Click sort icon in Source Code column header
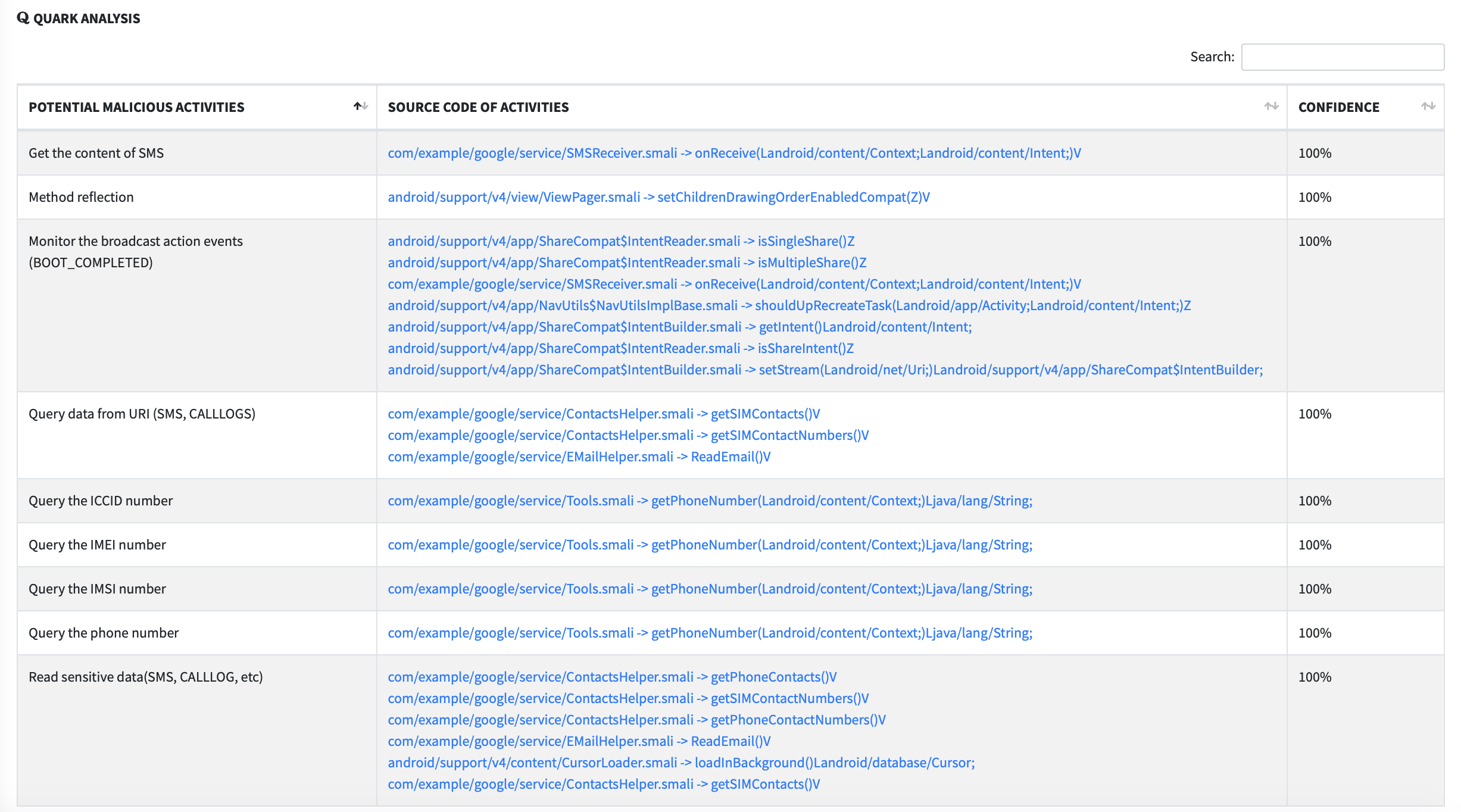This screenshot has height=812, width=1461. [1271, 107]
